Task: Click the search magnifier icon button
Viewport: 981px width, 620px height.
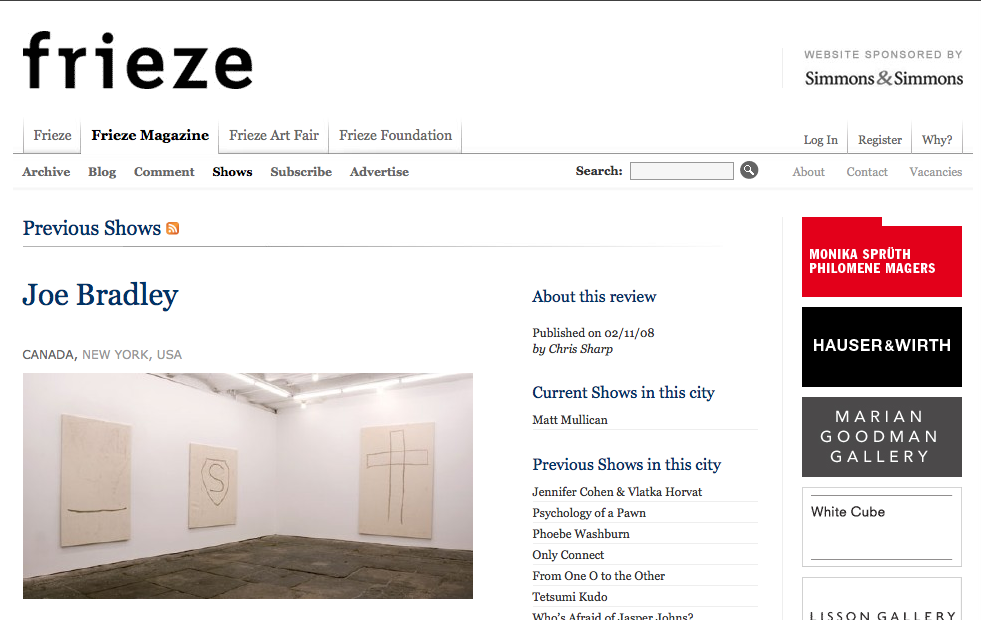Action: 749,170
